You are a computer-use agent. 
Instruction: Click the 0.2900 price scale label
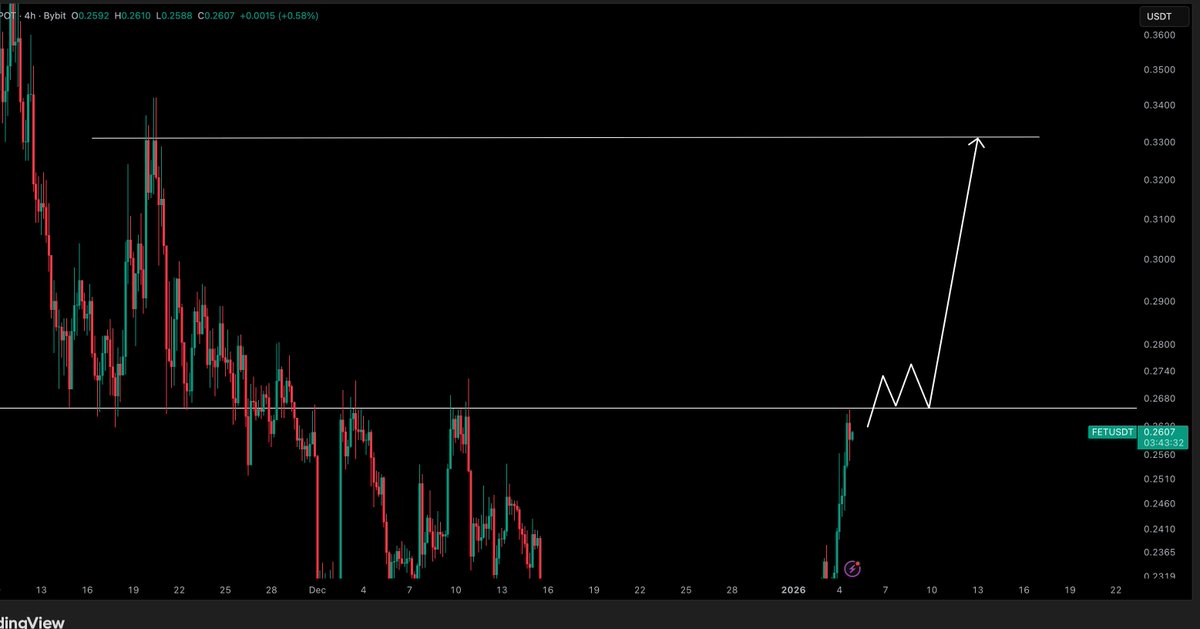[x=1159, y=301]
